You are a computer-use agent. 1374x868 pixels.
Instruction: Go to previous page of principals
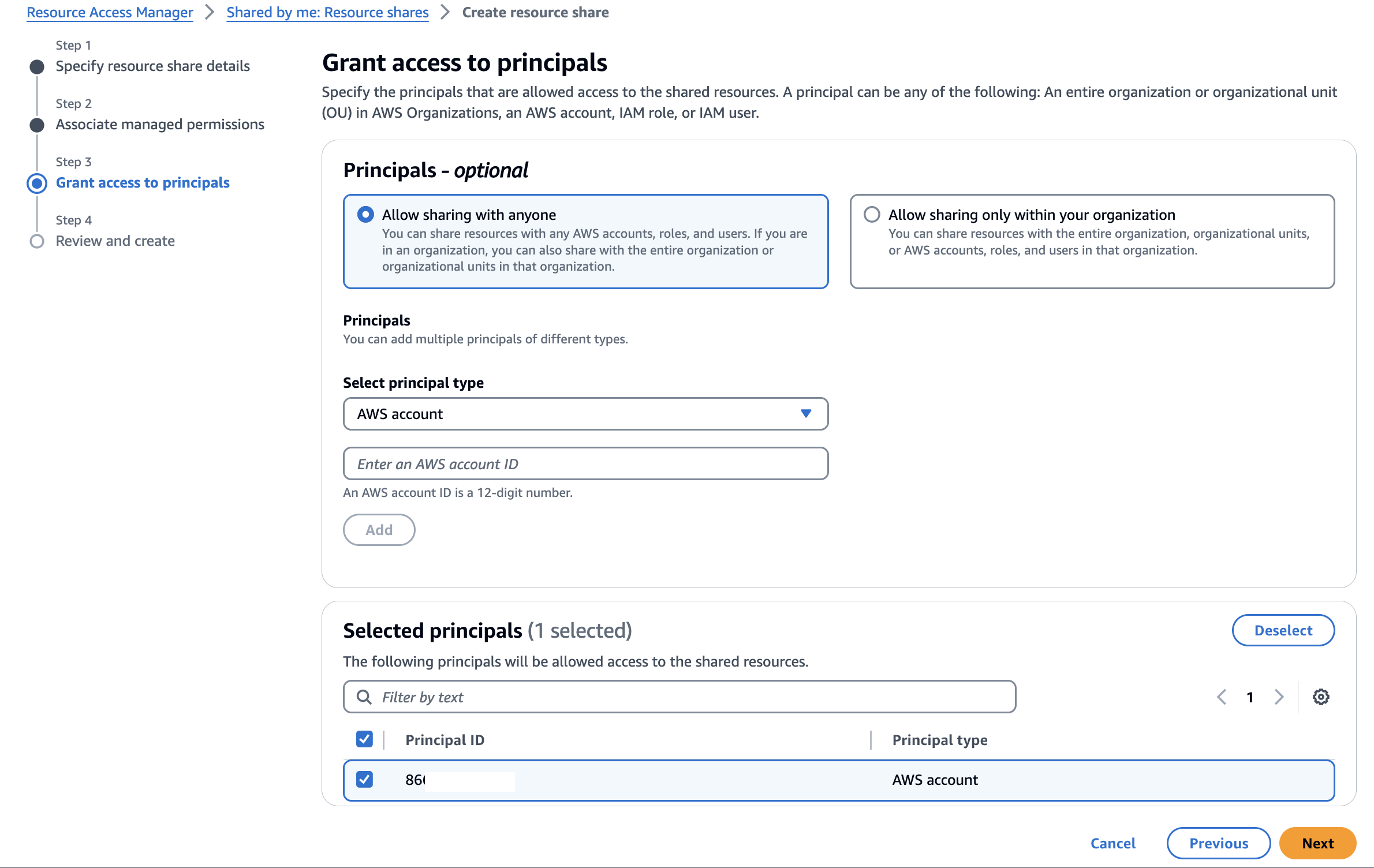coord(1222,697)
